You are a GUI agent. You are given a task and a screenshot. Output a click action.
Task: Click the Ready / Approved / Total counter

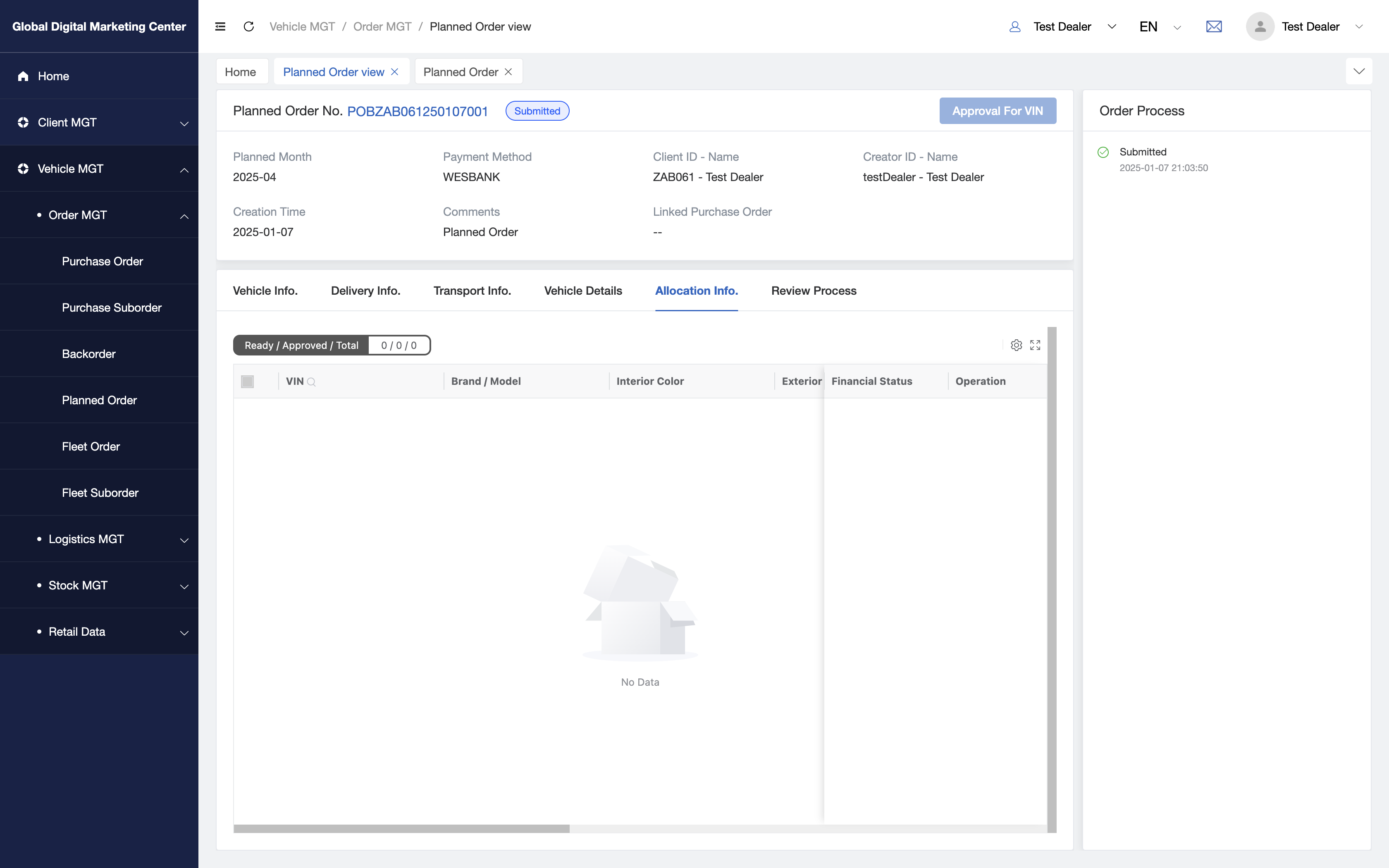332,345
